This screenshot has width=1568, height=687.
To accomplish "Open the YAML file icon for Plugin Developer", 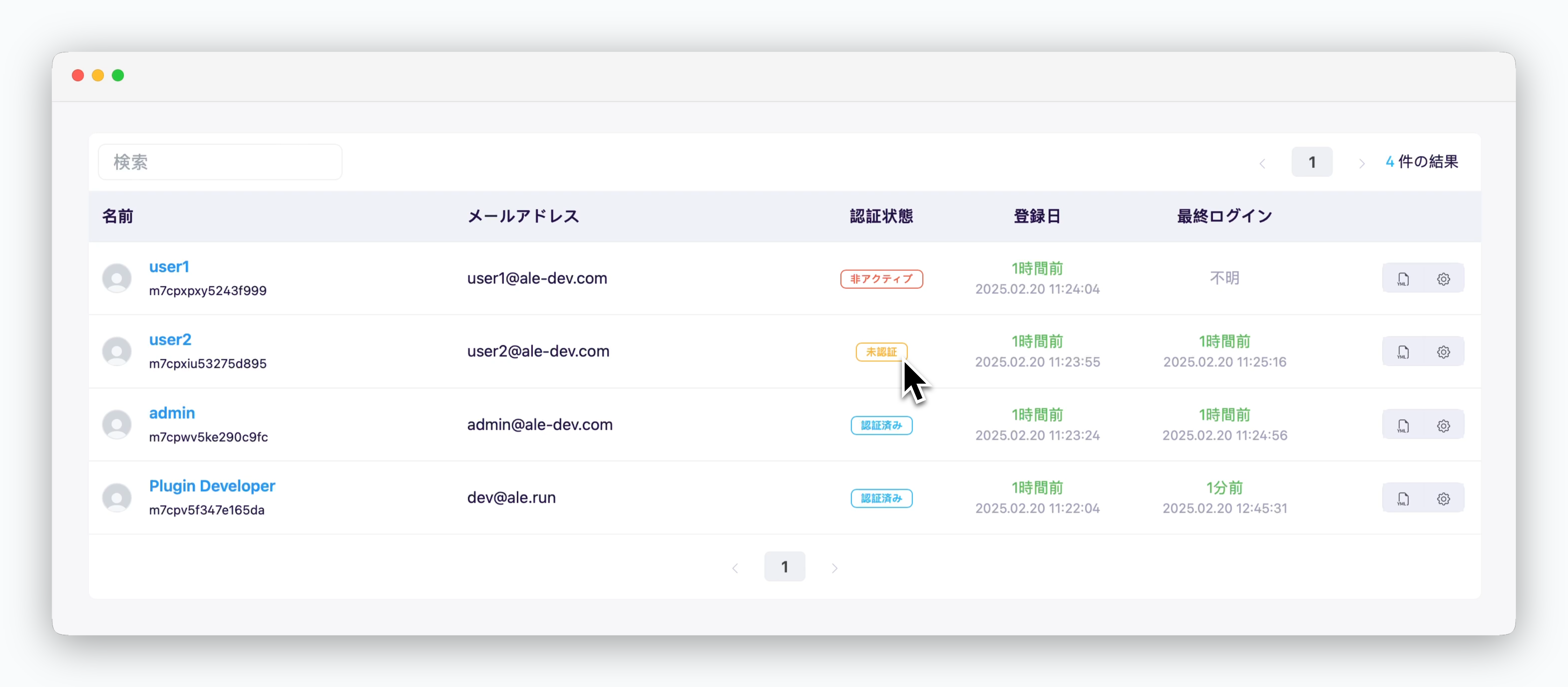I will 1402,498.
